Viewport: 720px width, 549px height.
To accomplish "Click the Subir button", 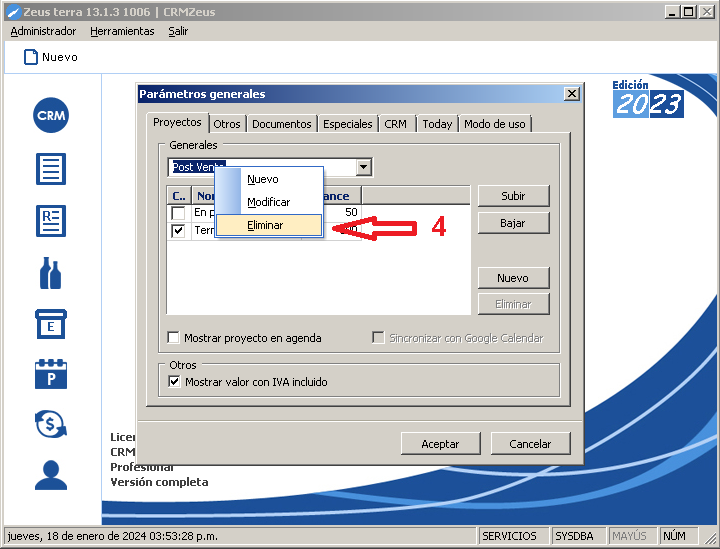I will point(513,196).
